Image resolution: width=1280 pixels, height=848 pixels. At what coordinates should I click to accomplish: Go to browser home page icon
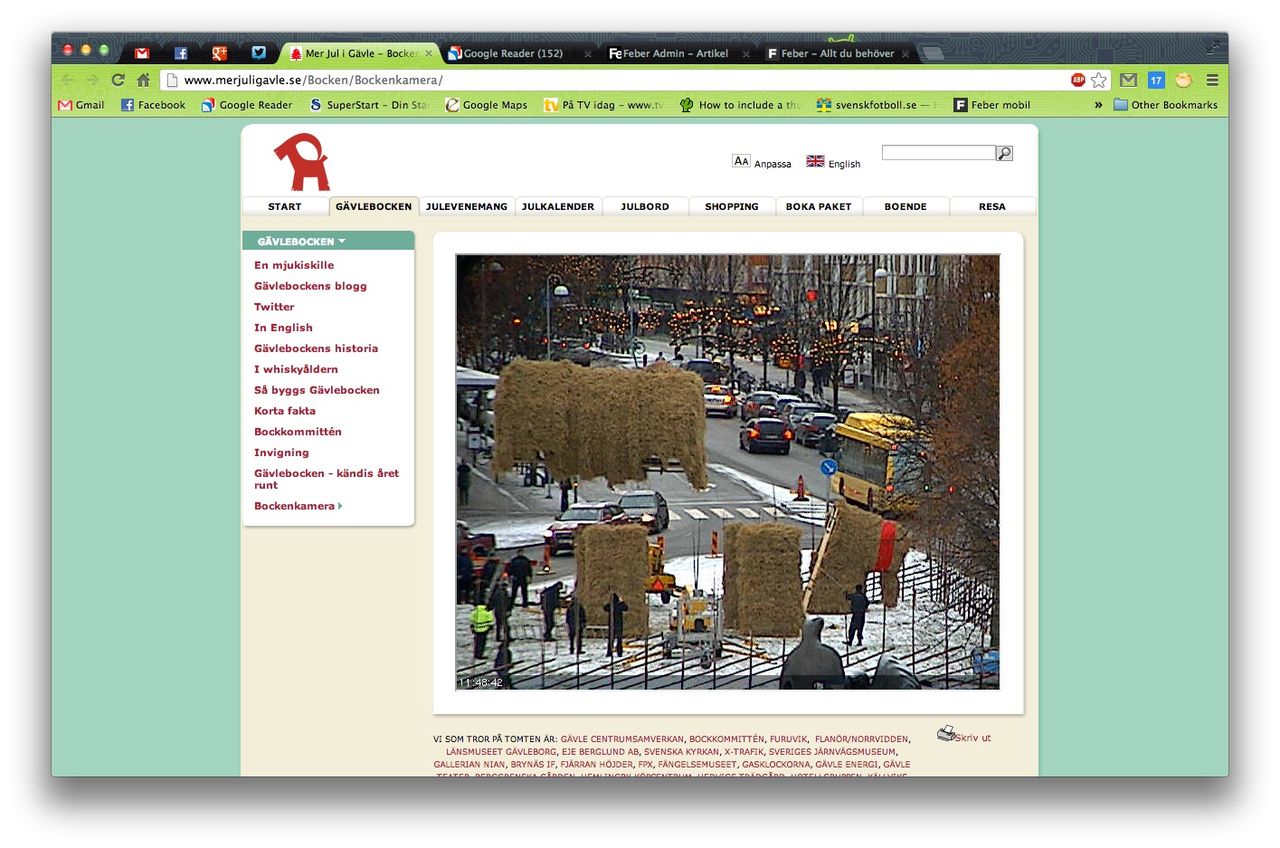point(143,80)
